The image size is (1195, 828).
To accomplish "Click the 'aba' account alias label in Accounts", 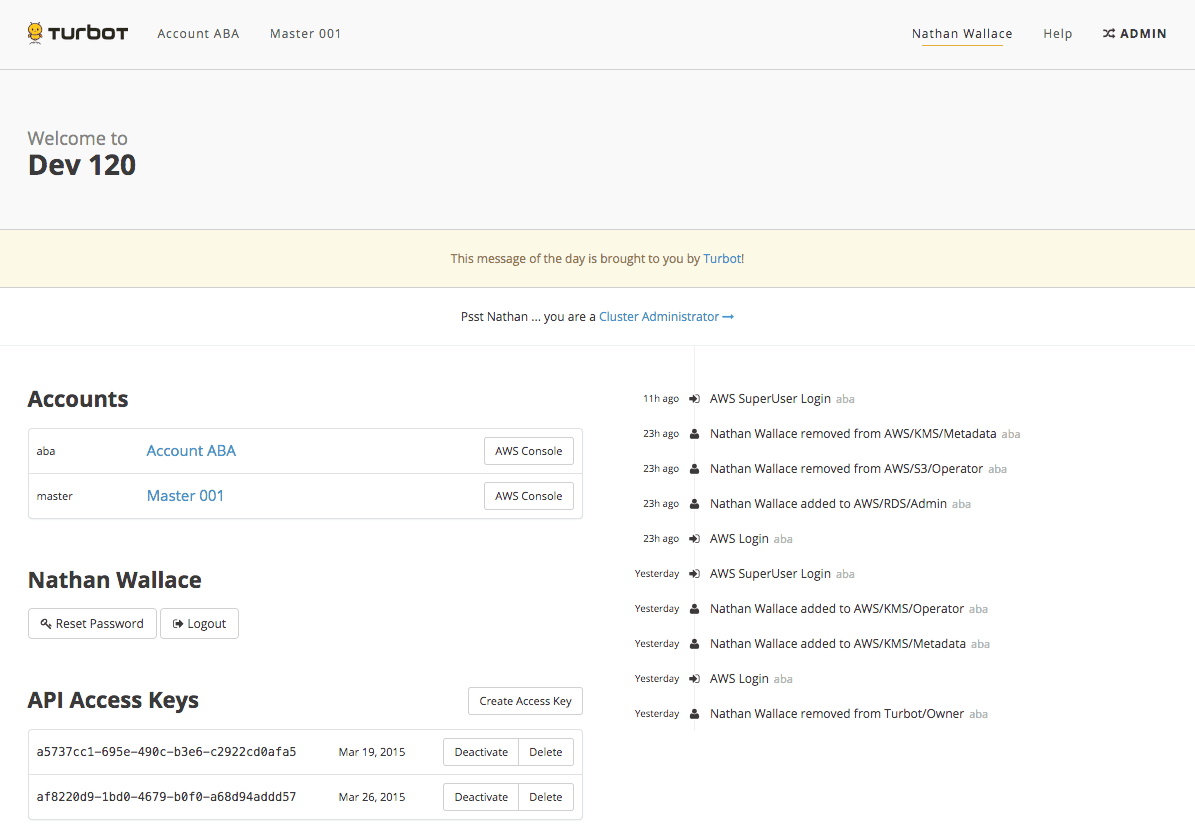I will (46, 451).
